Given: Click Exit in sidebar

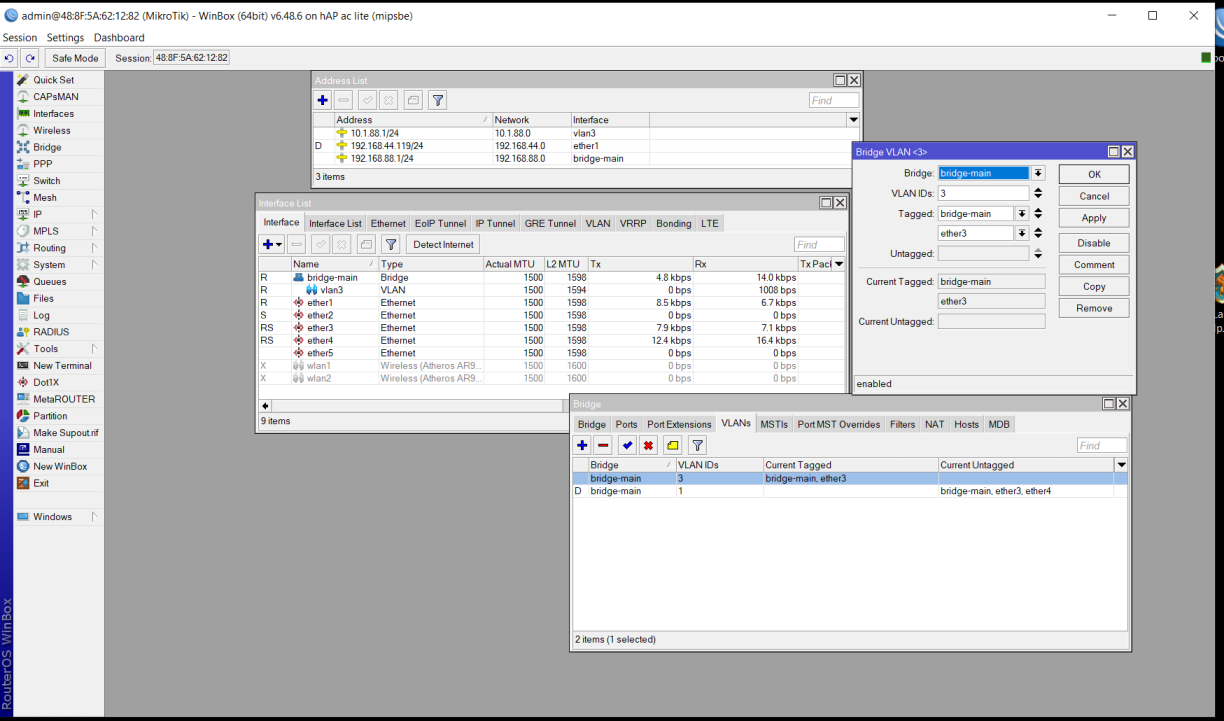Looking at the screenshot, I should pos(40,483).
